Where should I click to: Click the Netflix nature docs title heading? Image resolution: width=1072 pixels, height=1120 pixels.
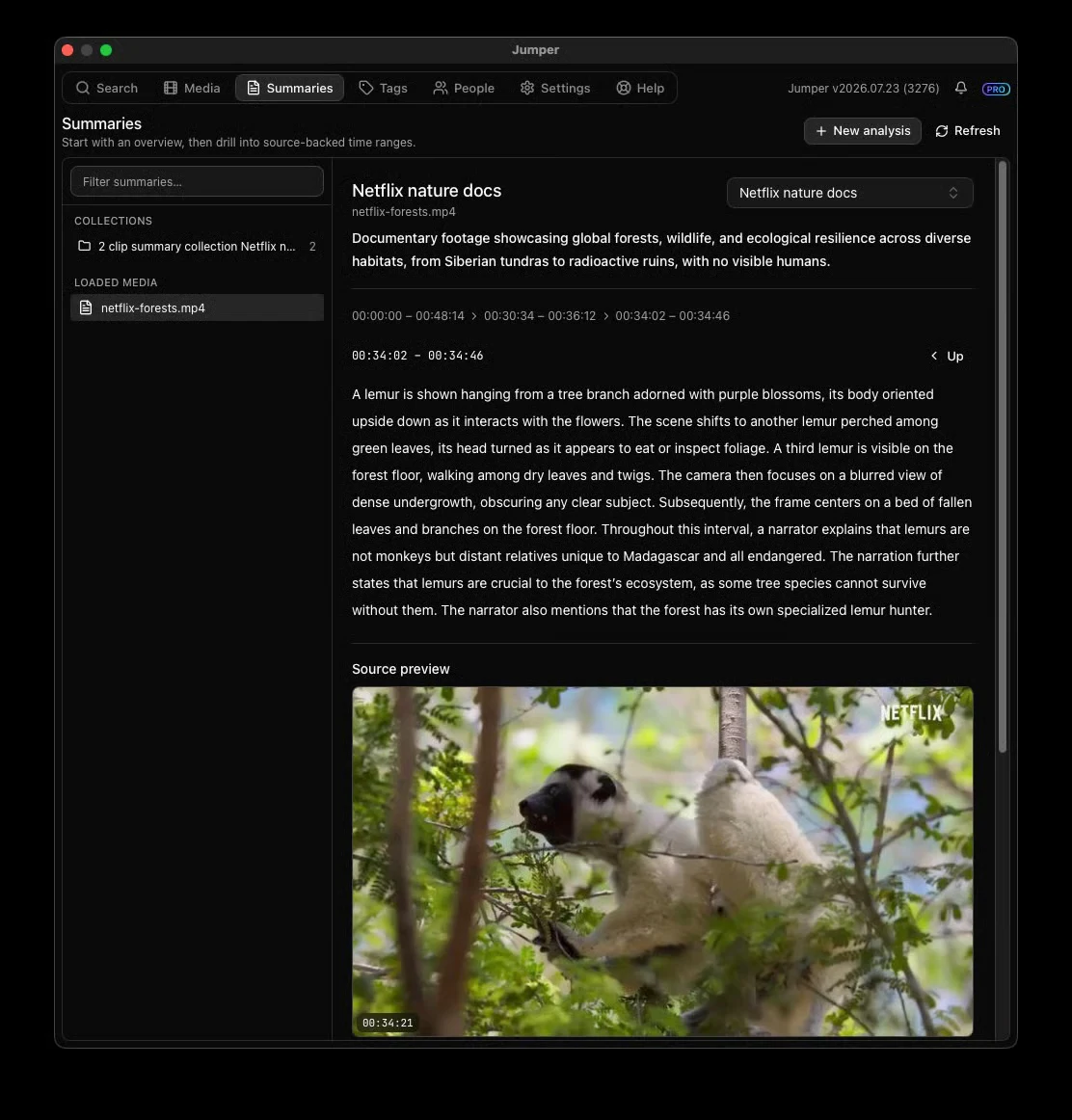click(426, 191)
